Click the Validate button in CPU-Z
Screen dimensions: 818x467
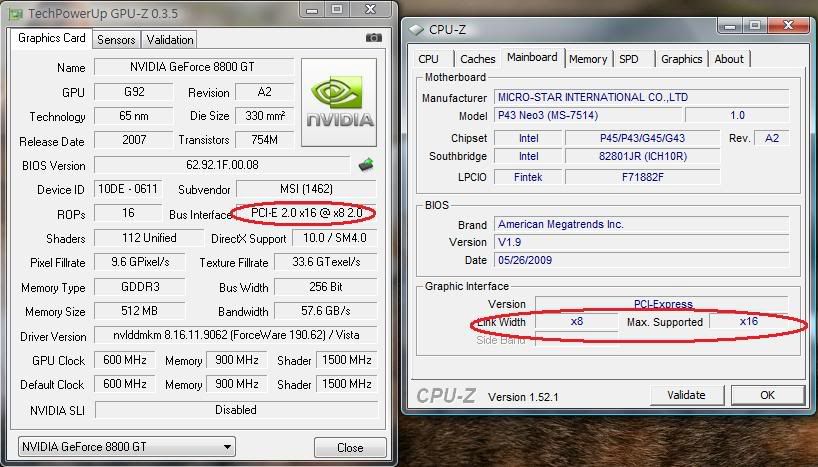pos(686,395)
